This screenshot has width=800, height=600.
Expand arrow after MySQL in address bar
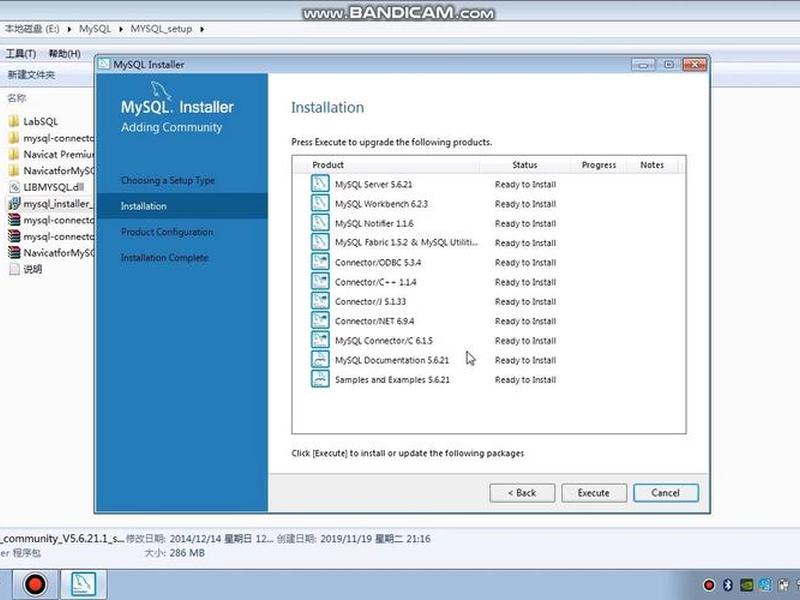tap(121, 29)
